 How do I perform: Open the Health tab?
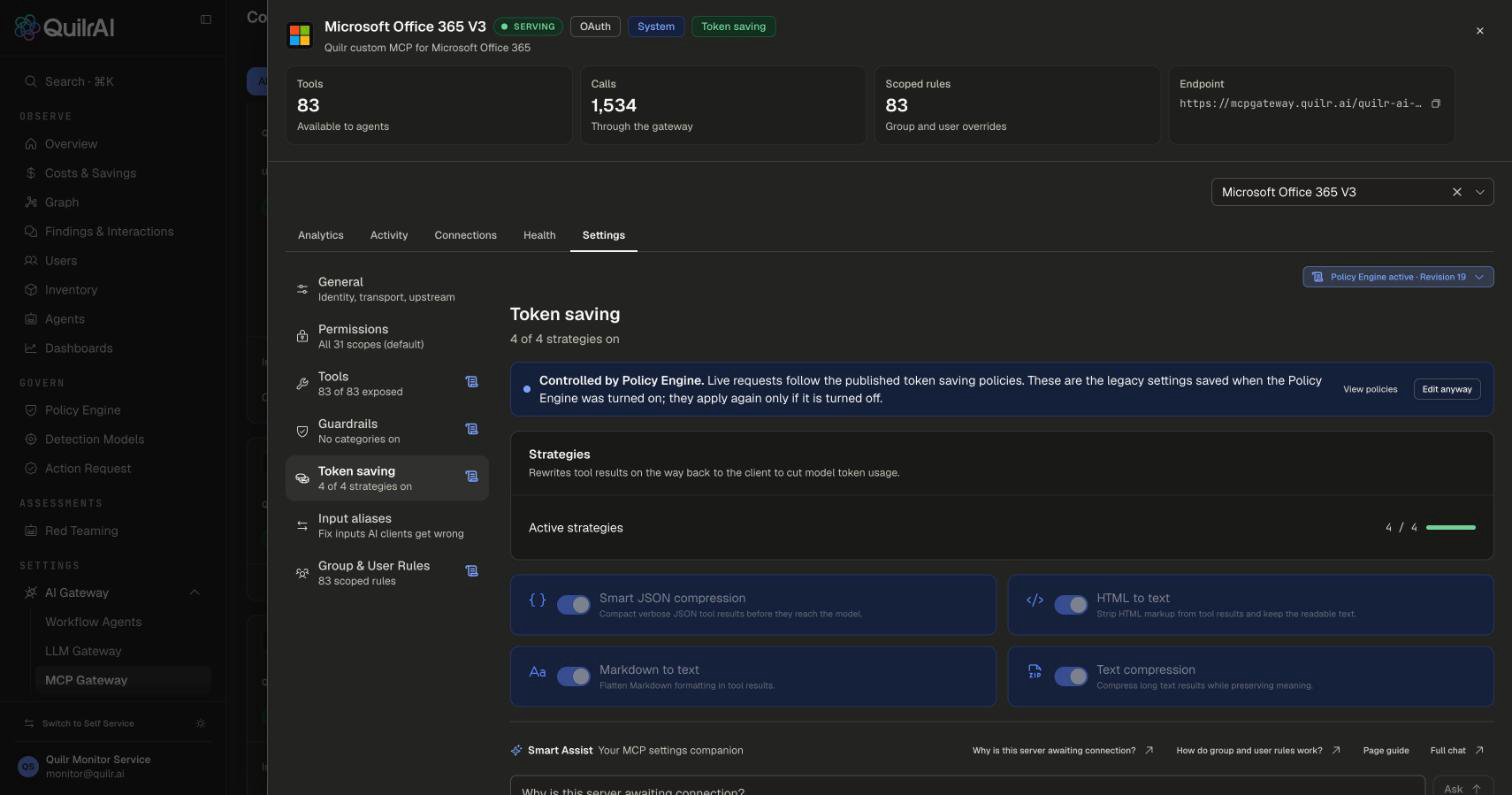539,235
